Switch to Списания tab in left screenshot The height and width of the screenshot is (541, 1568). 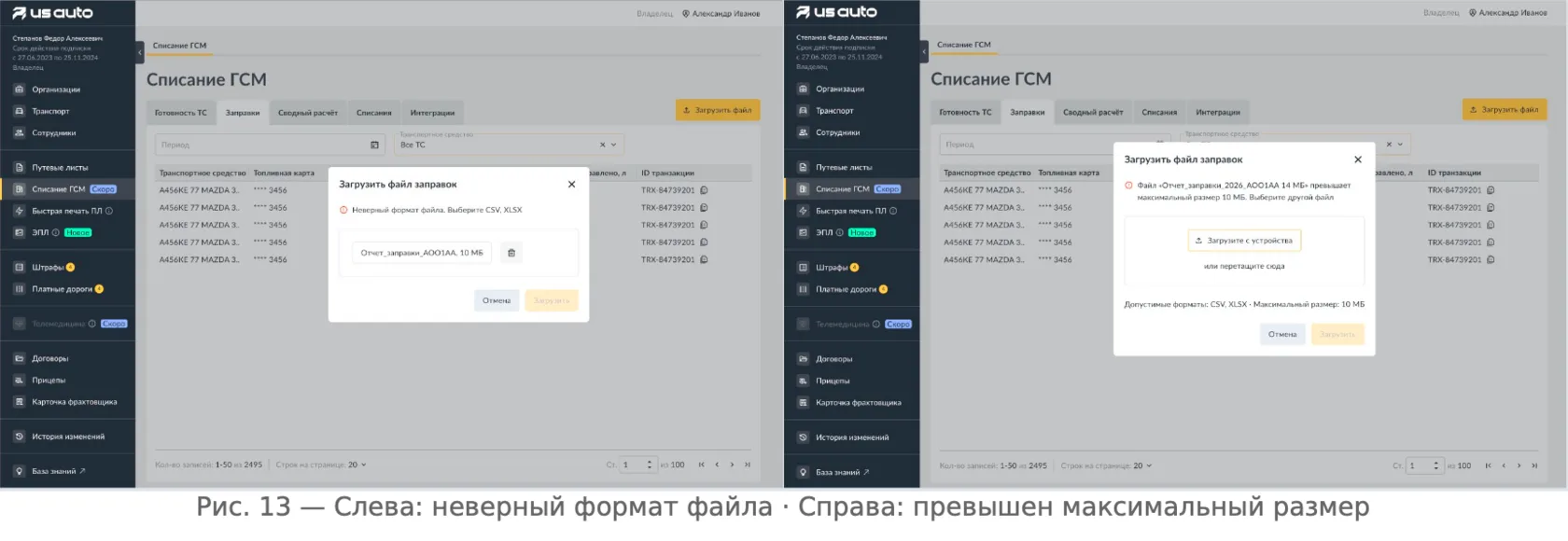pyautogui.click(x=374, y=113)
